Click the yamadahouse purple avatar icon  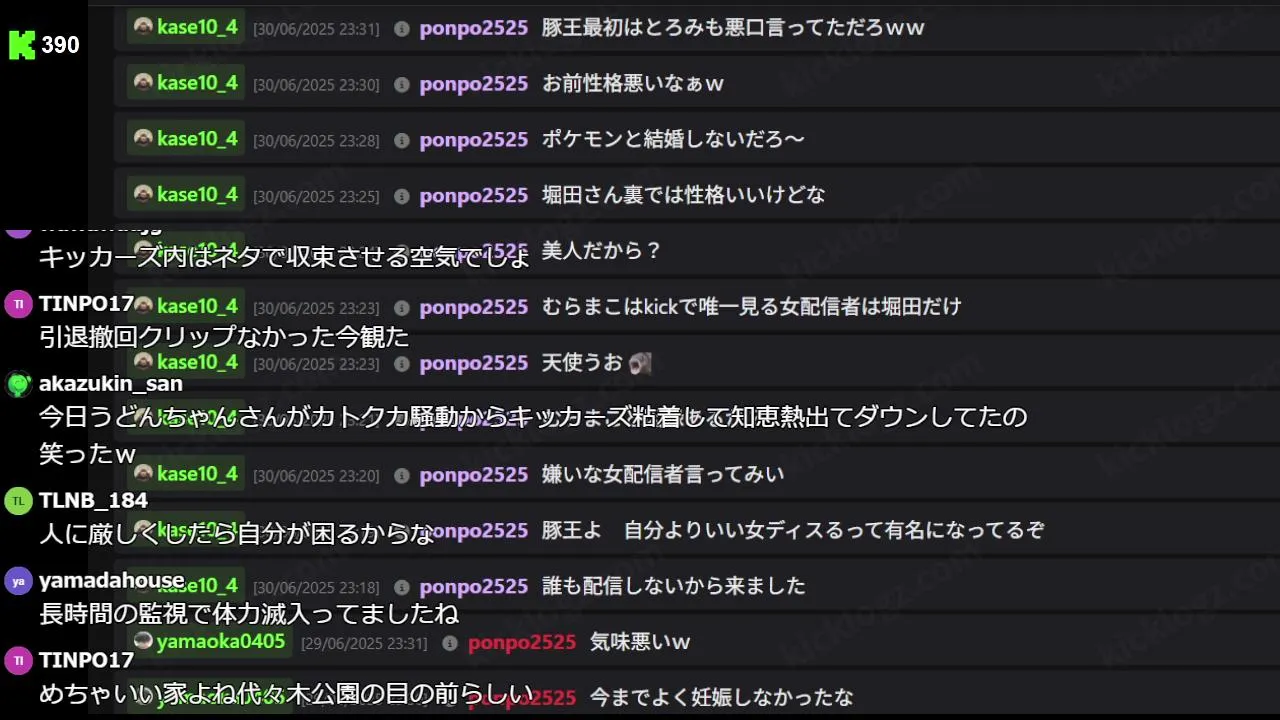point(19,581)
